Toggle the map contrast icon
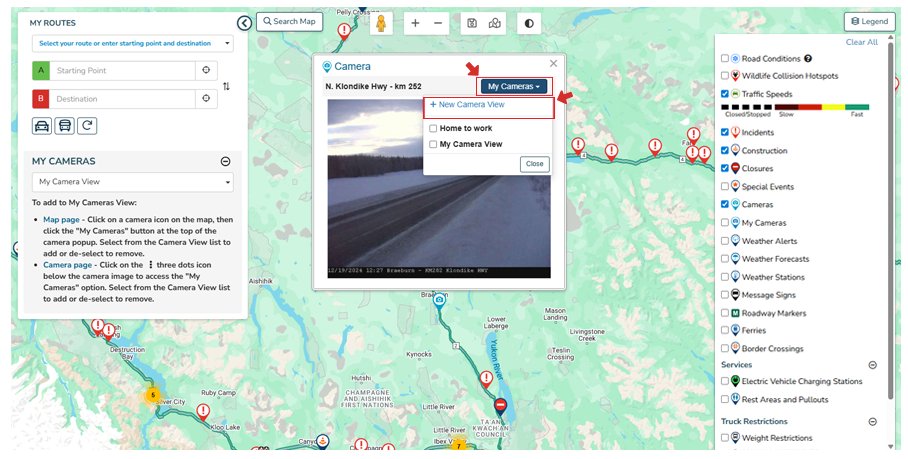This screenshot has height=459, width=908. tap(529, 23)
